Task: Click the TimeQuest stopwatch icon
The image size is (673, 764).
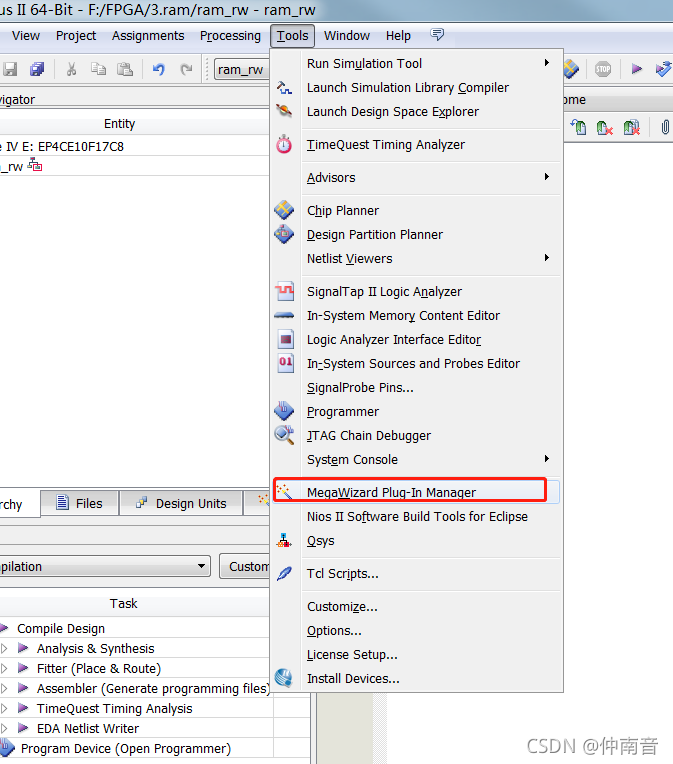Action: pos(284,144)
